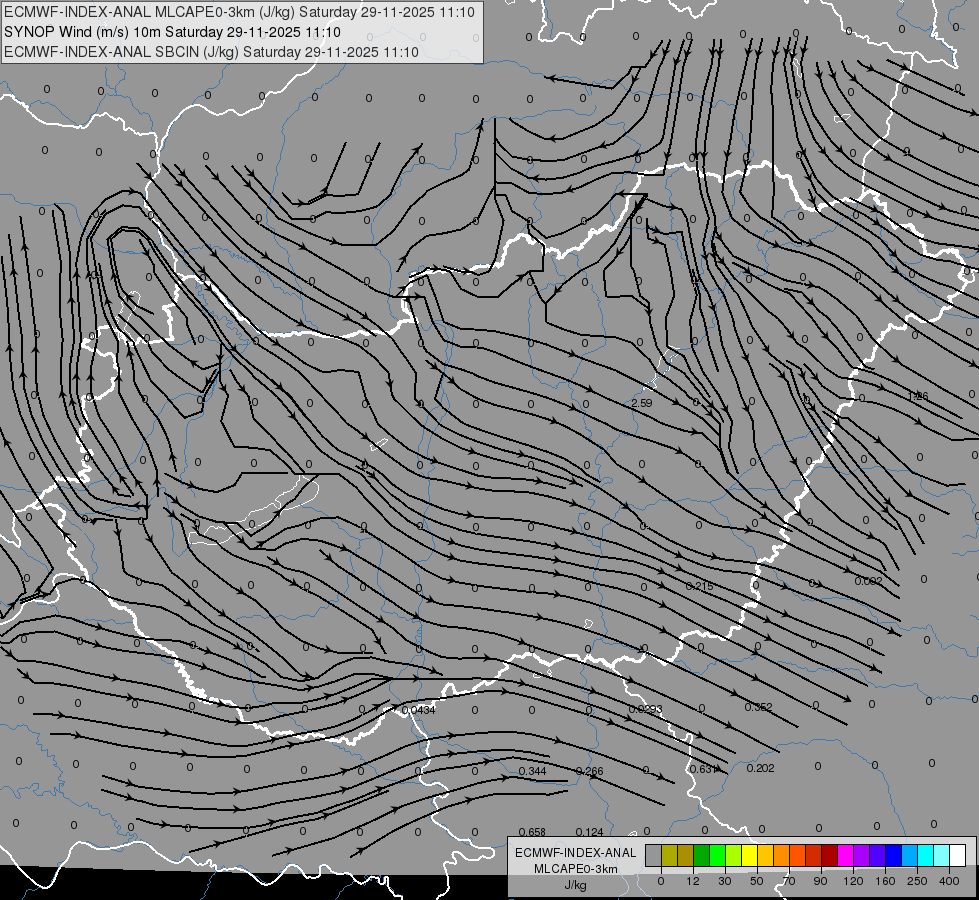This screenshot has height=900, width=979.
Task: Click the map value '0.344'
Action: [533, 771]
